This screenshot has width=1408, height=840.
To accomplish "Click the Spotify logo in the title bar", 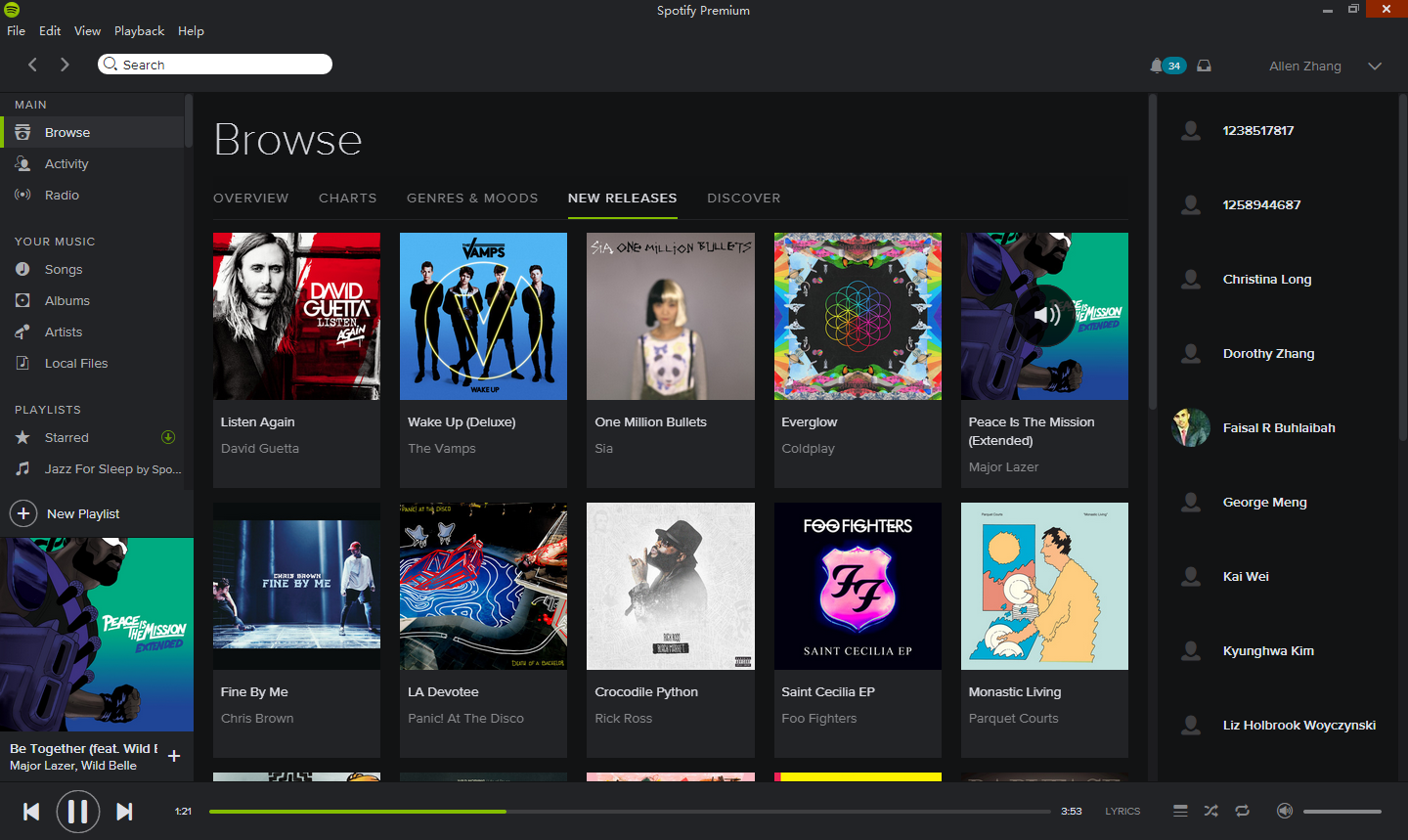I will pos(12,10).
